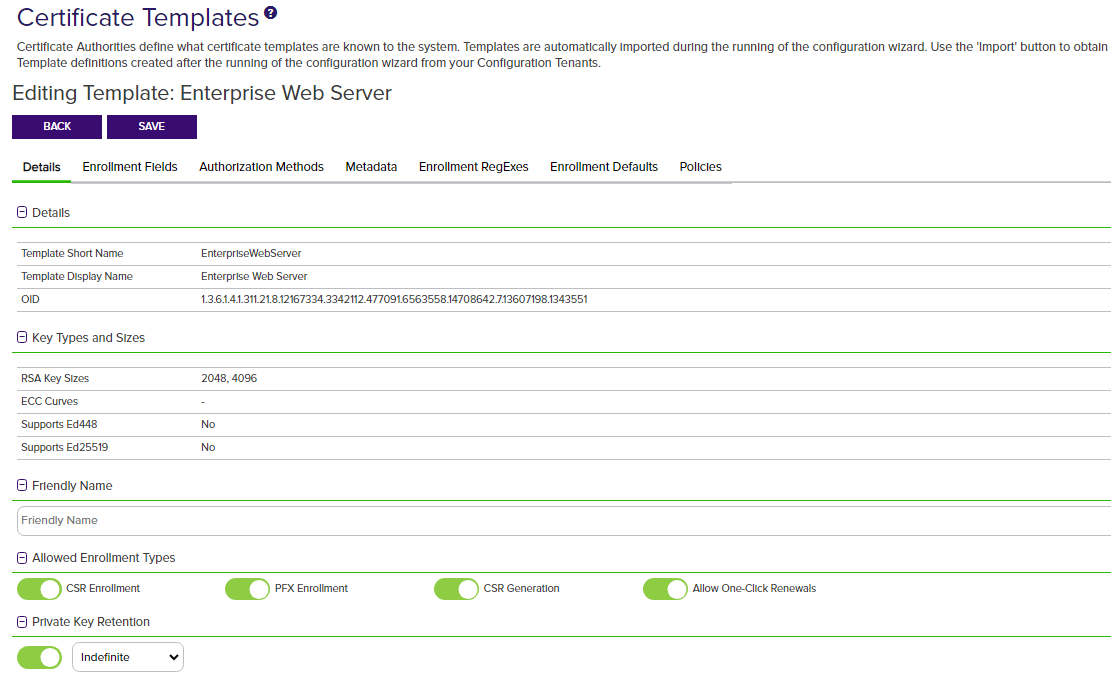Collapse Allowed Enrollment Types section
The height and width of the screenshot is (676, 1111).
tap(22, 558)
